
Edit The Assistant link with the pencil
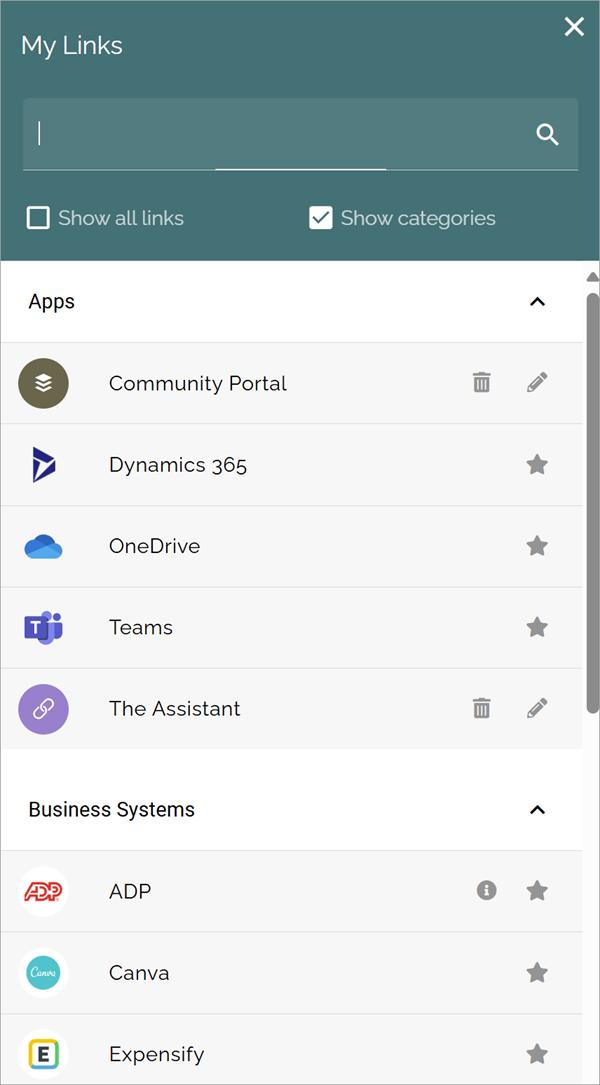pos(537,708)
